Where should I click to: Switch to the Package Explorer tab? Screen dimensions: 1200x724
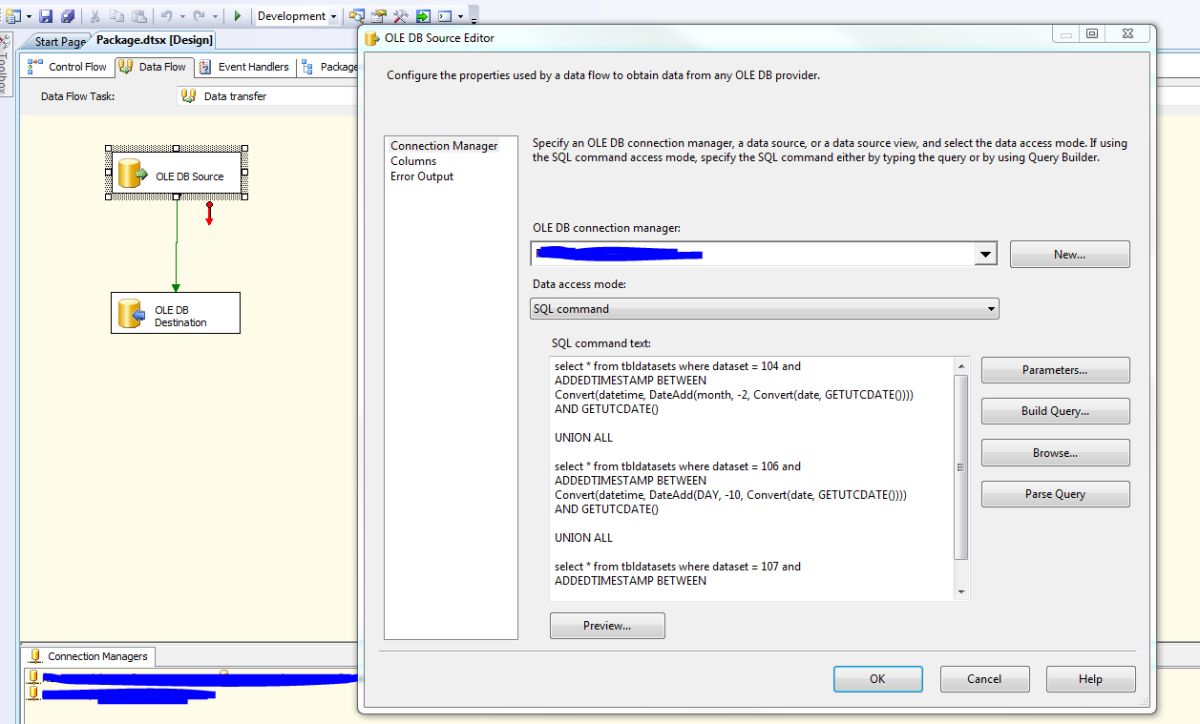tap(329, 67)
